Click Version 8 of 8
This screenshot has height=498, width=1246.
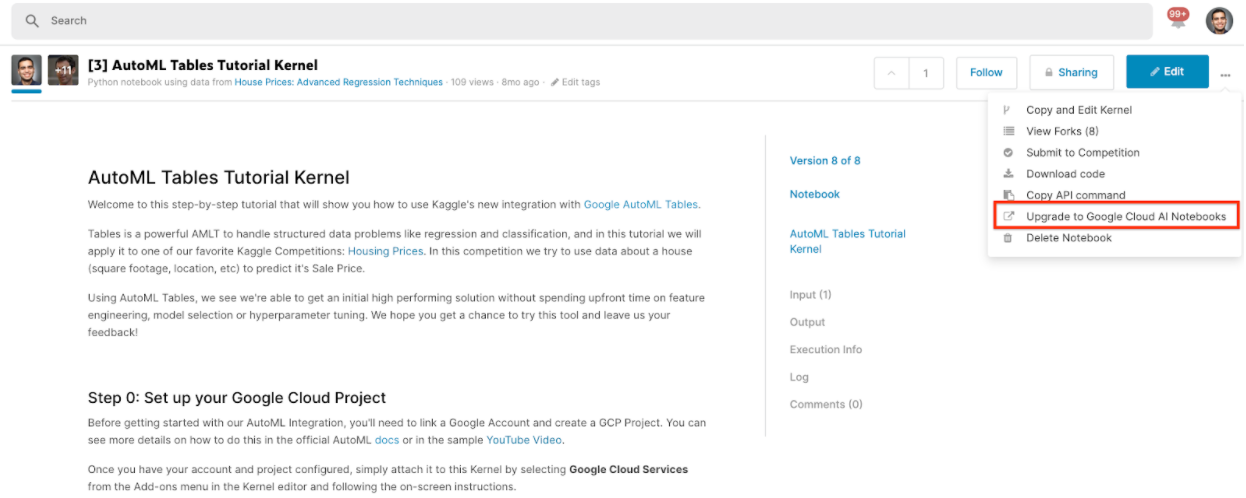(825, 160)
